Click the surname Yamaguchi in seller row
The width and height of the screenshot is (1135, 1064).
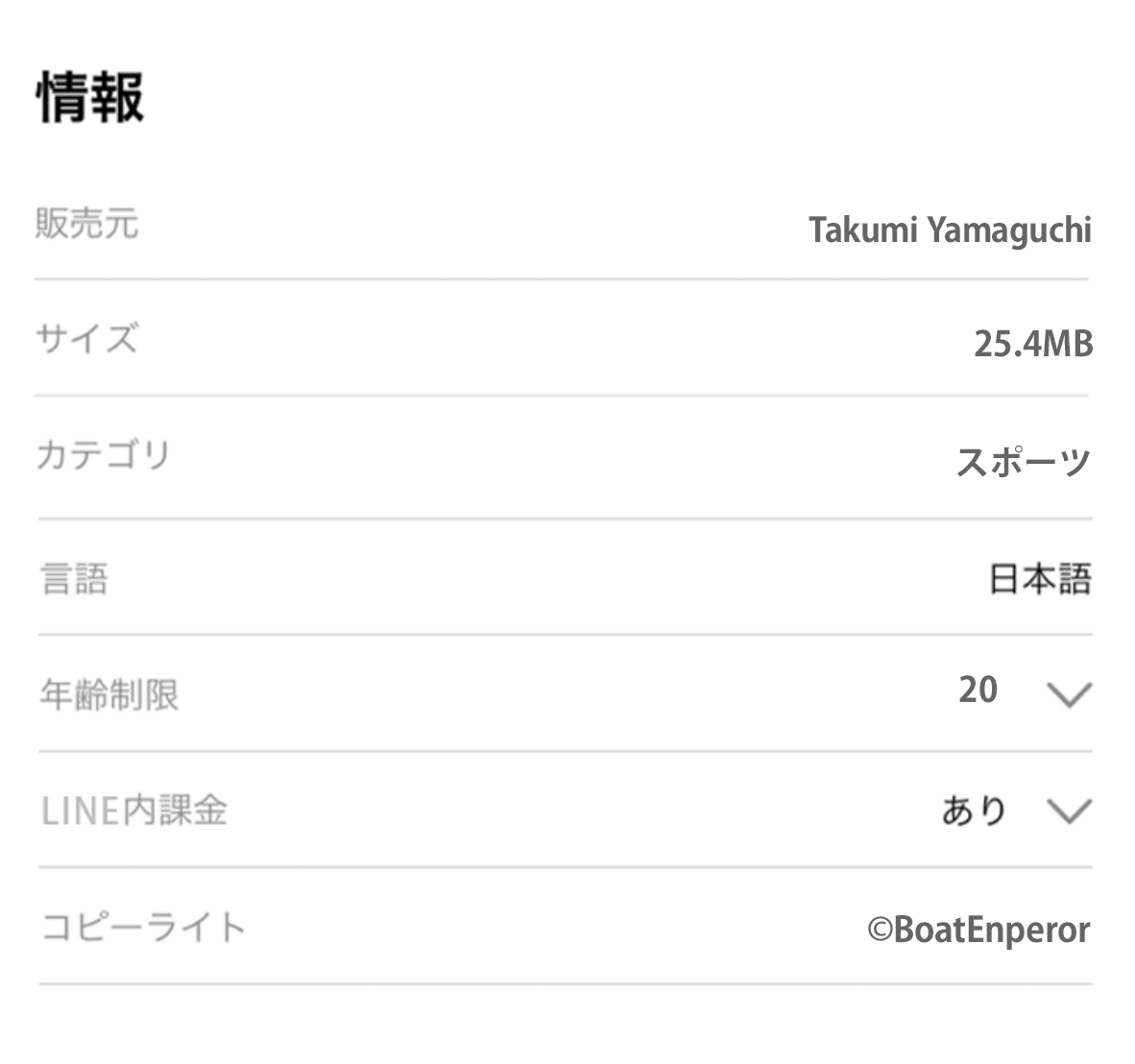click(1009, 230)
